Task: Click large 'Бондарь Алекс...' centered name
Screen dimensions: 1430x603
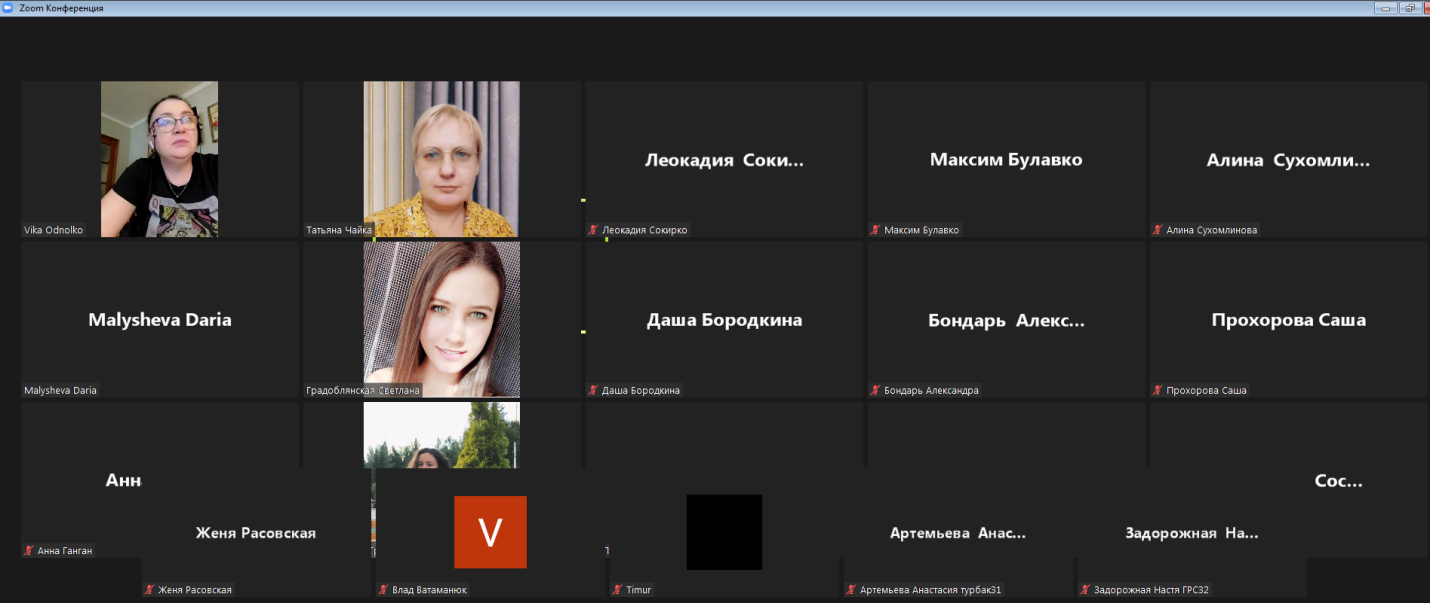Action: click(1006, 320)
